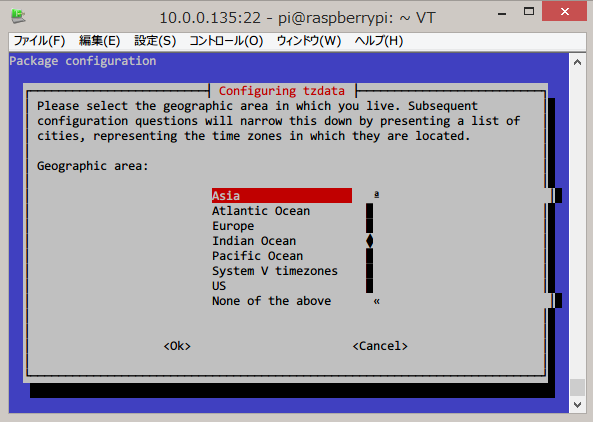Viewport: 593px width, 422px height.
Task: Open the 編集(E) menu
Action: pos(99,40)
